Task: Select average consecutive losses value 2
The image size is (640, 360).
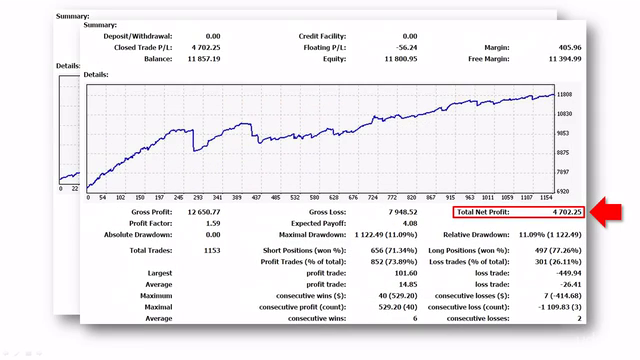Action: pos(579,319)
